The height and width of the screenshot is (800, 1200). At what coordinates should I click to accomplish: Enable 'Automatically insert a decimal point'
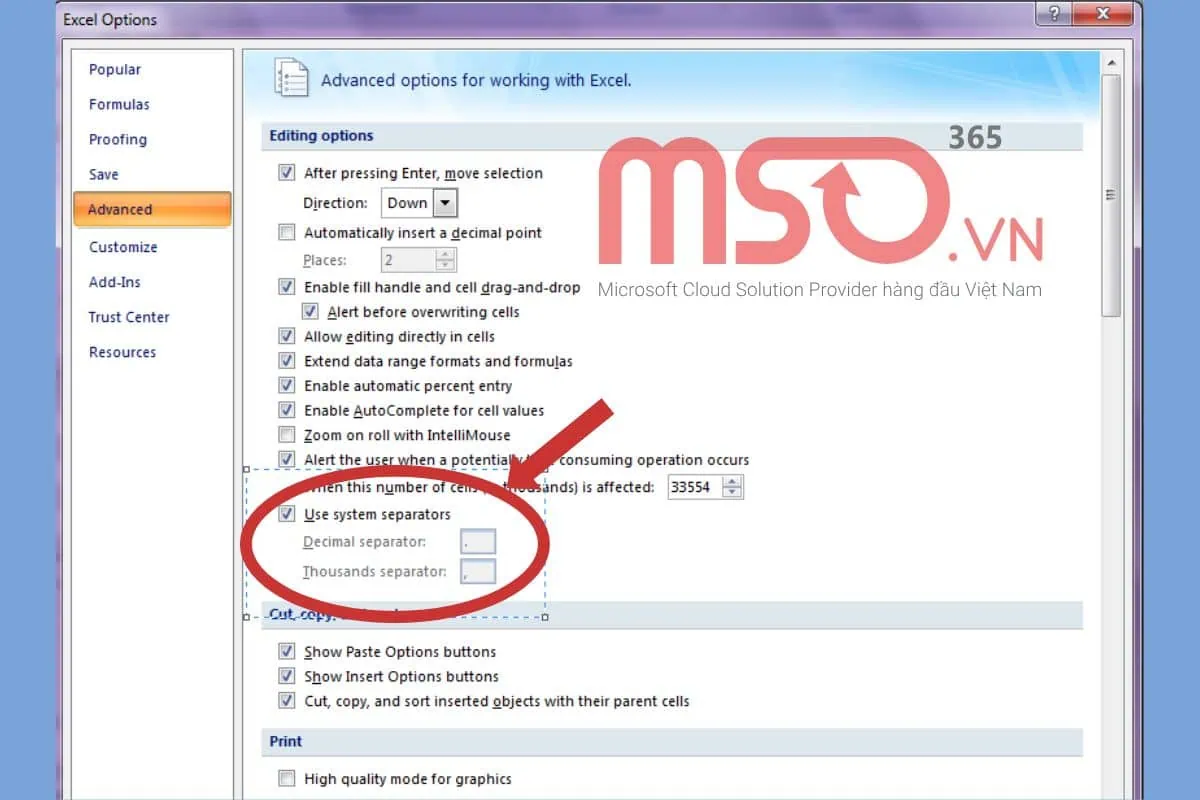click(x=287, y=233)
